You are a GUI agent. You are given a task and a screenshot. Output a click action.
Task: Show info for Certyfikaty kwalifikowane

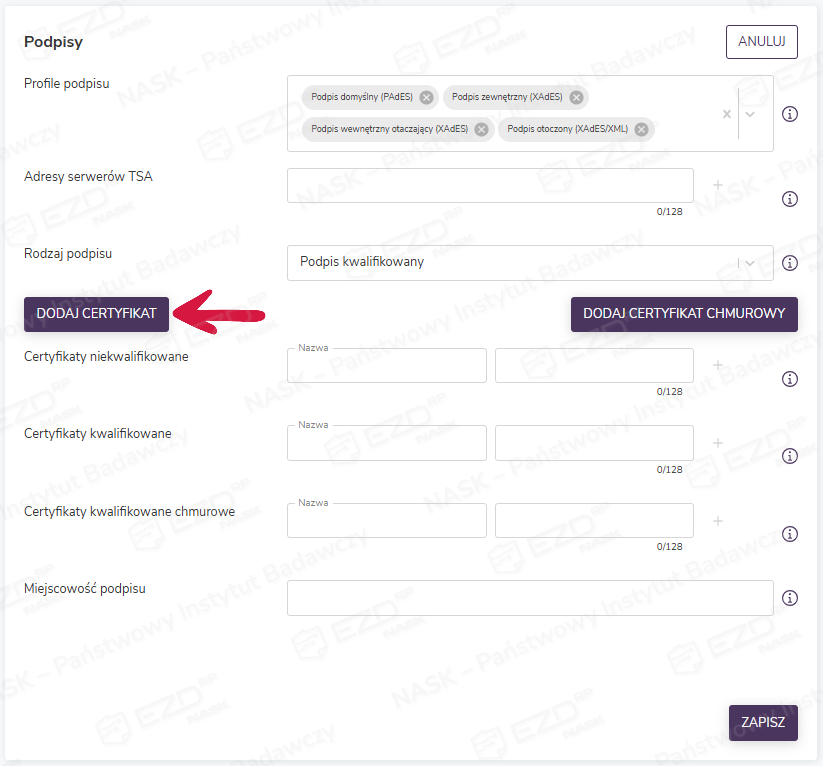789,456
